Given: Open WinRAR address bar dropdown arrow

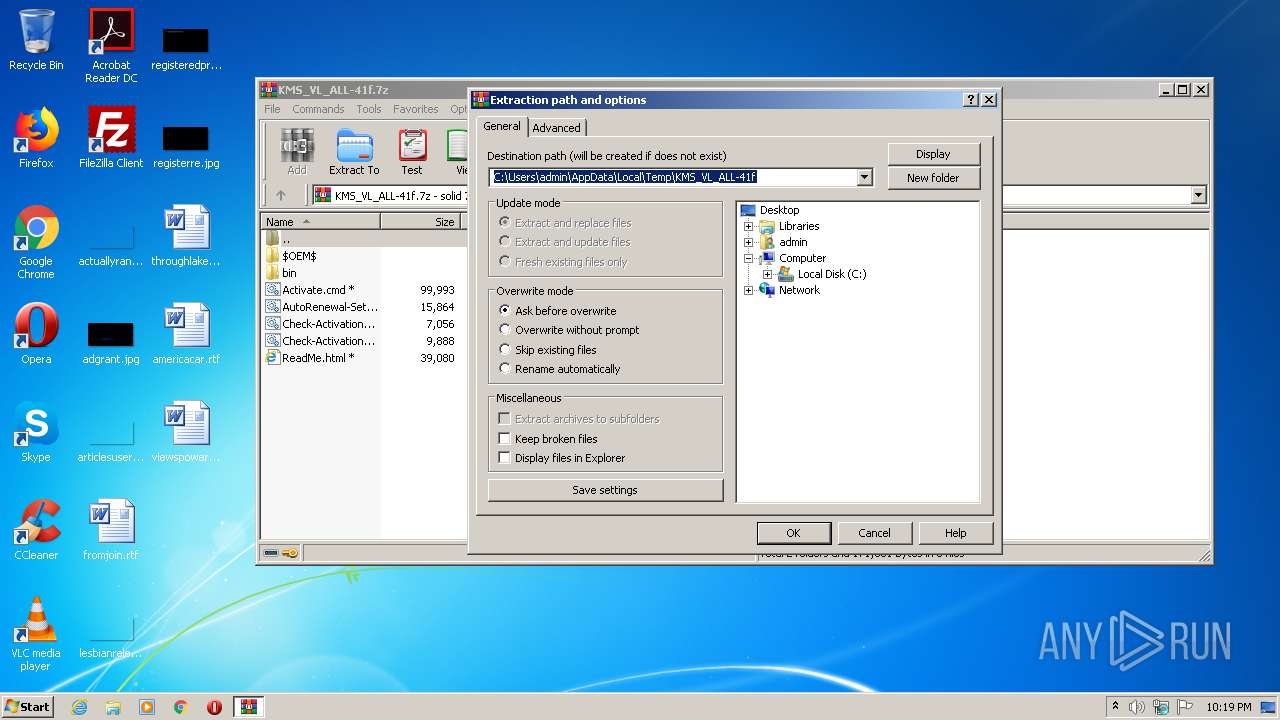Looking at the screenshot, I should (1198, 195).
